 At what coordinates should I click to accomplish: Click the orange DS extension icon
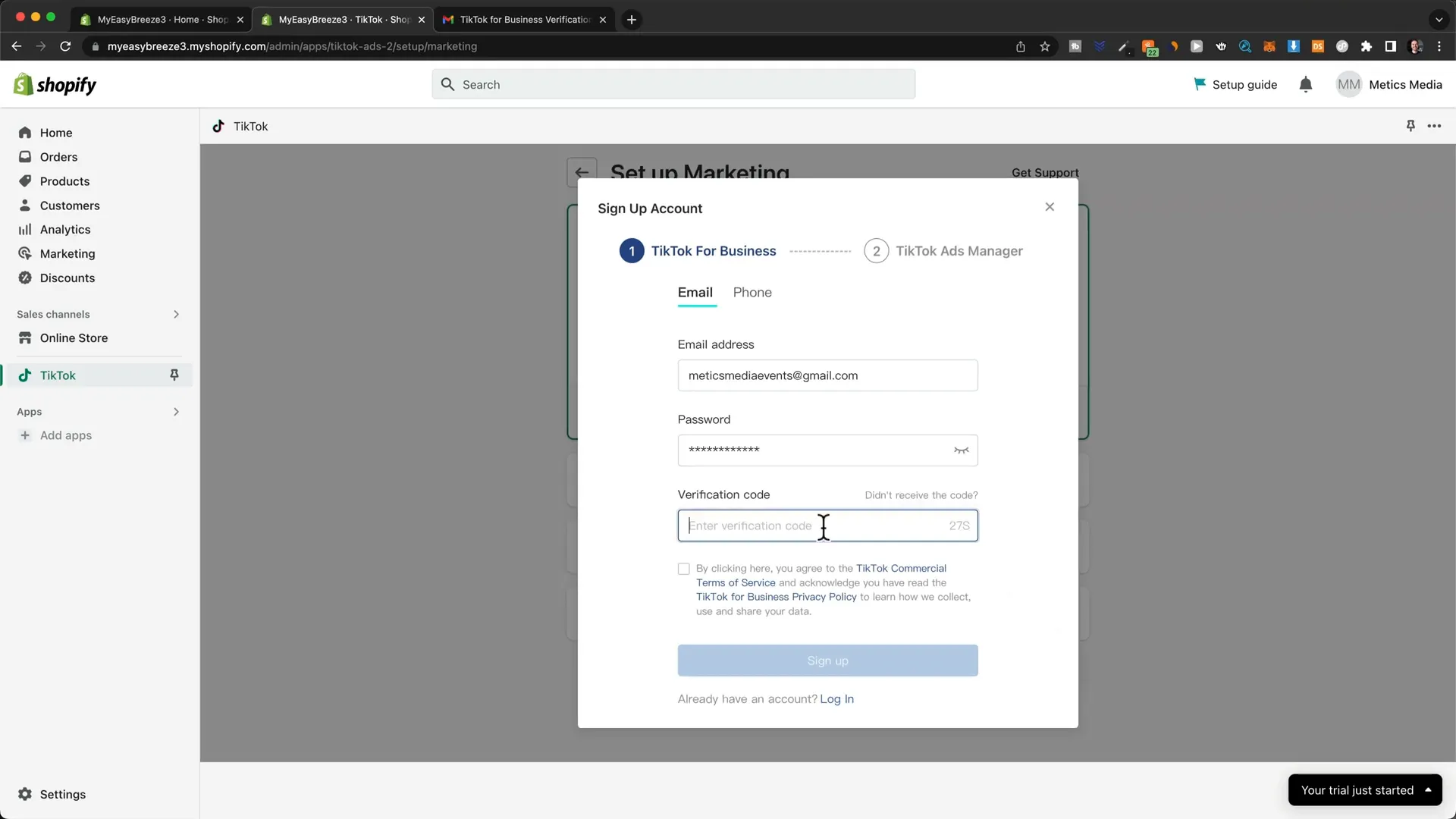coord(1318,46)
